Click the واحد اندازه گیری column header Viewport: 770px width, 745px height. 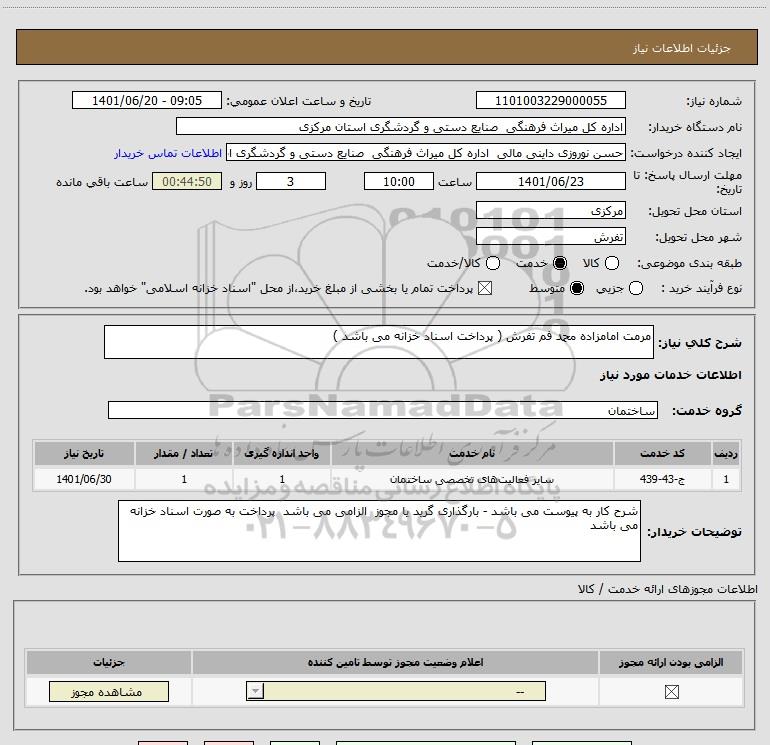(281, 453)
